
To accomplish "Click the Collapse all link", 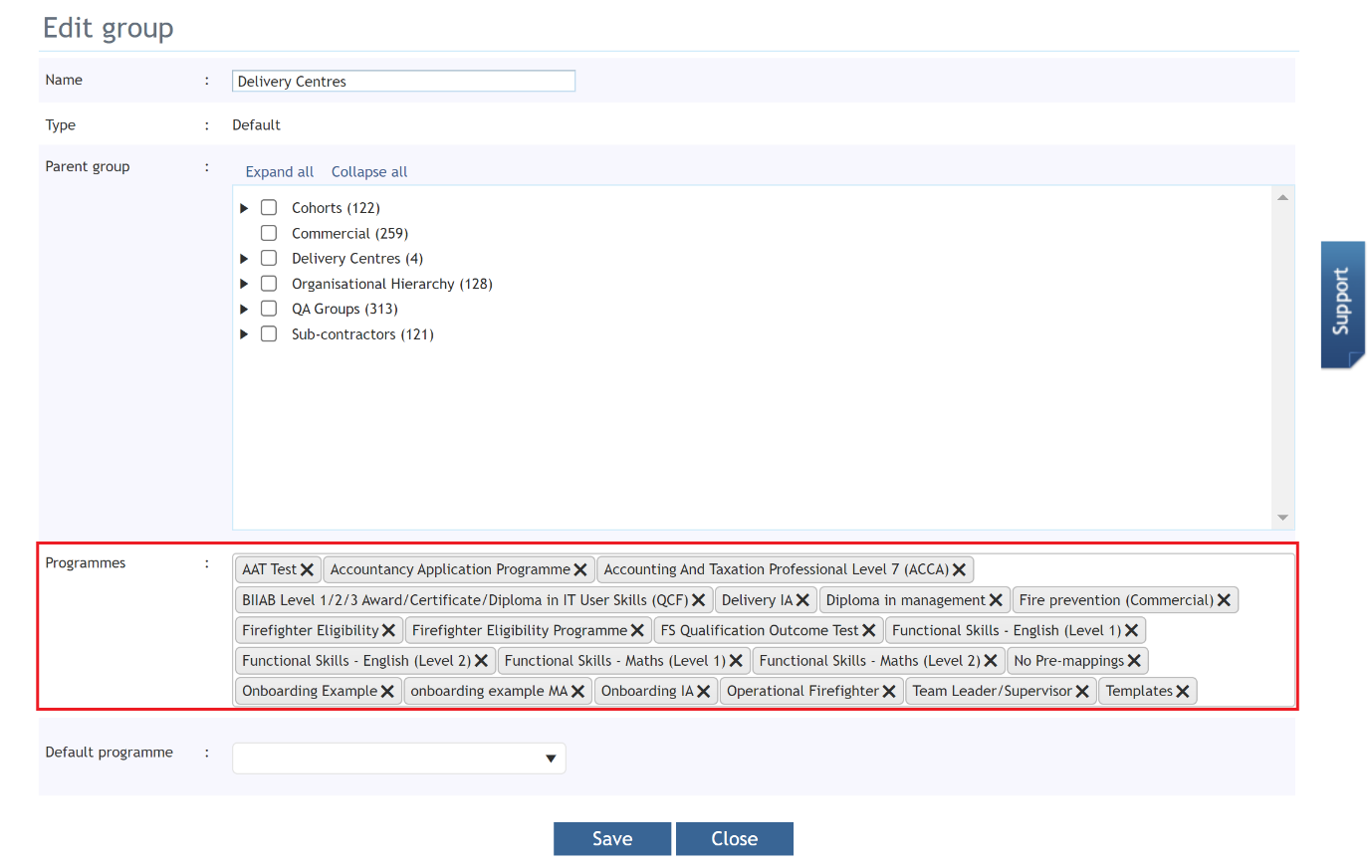I will click(369, 172).
